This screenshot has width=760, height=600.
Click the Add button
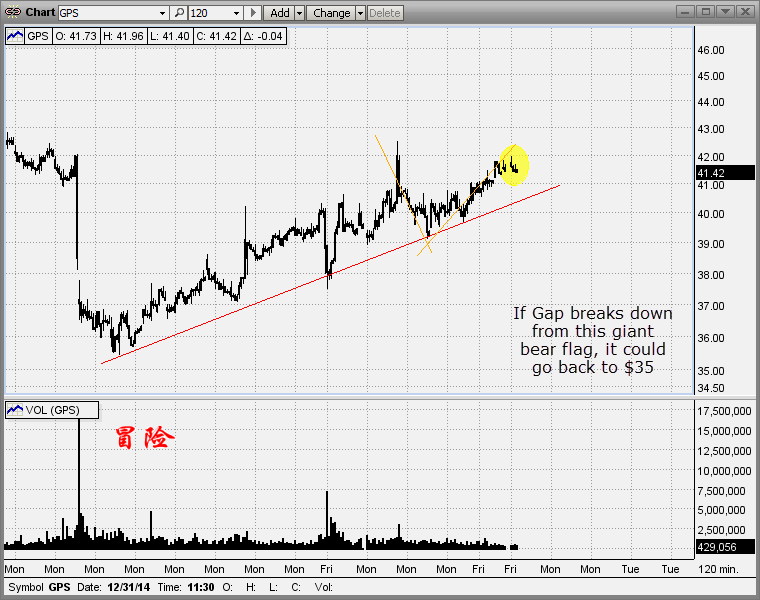(279, 13)
